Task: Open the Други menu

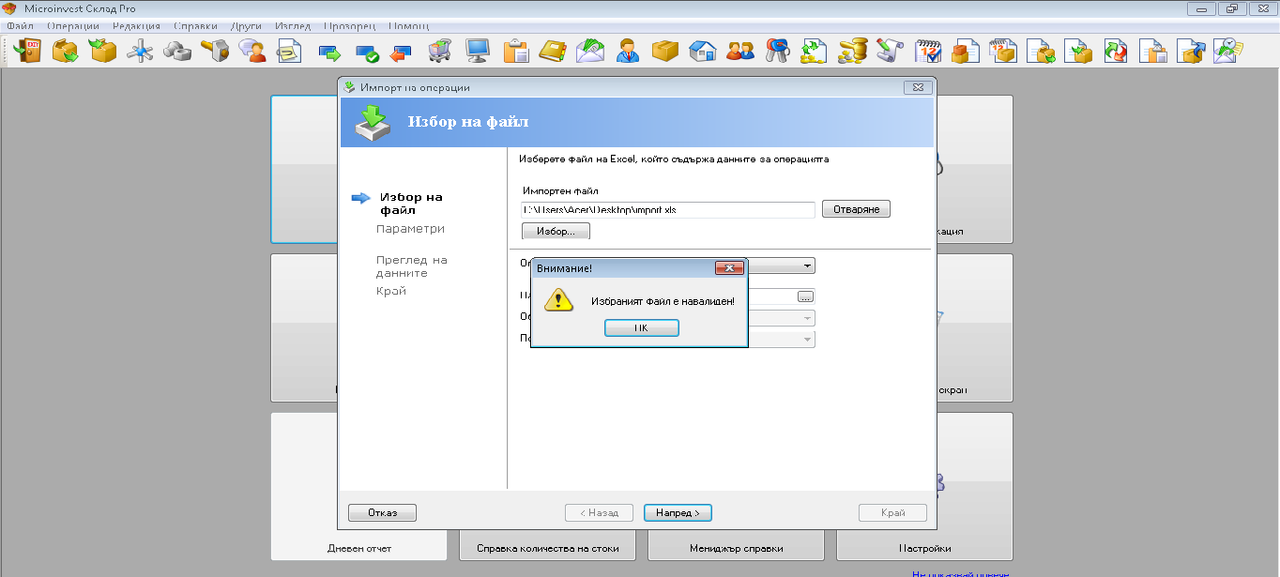Action: 246,25
